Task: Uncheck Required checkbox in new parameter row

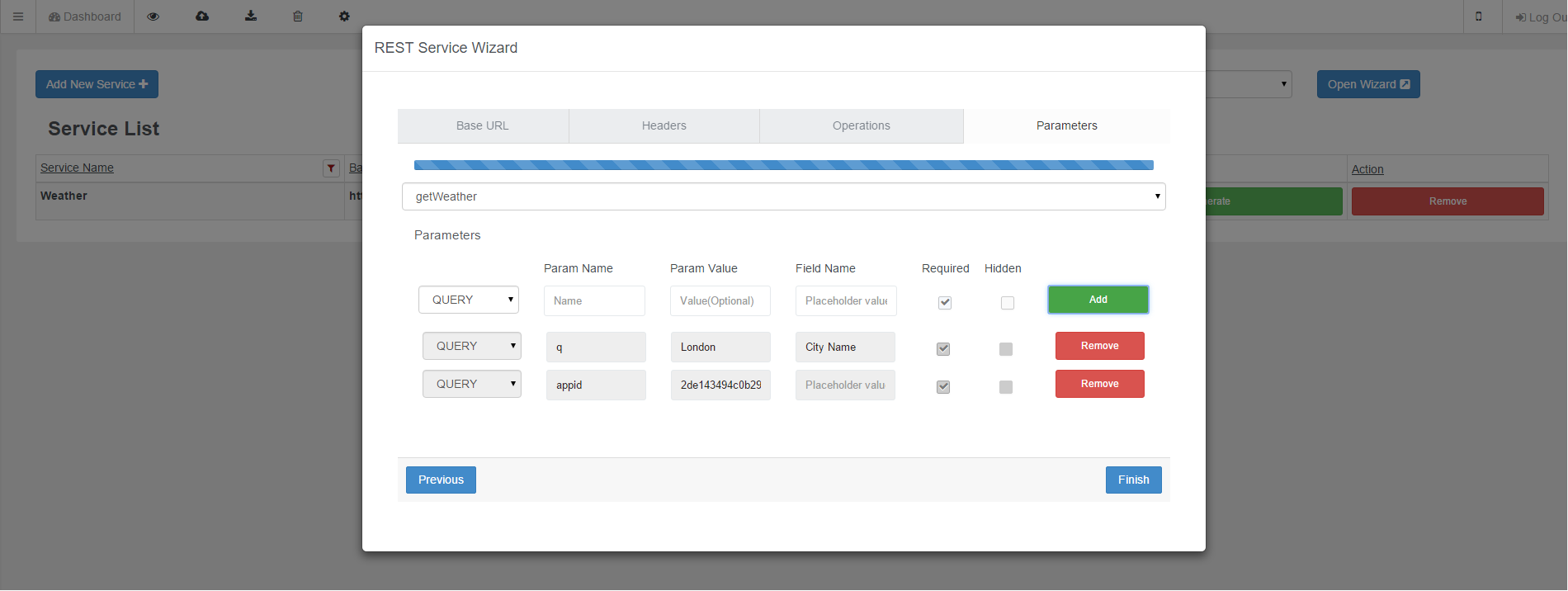Action: pos(945,303)
